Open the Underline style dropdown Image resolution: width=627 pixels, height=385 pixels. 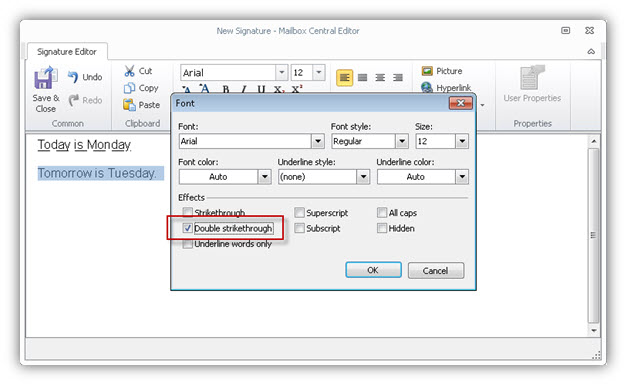pyautogui.click(x=363, y=177)
